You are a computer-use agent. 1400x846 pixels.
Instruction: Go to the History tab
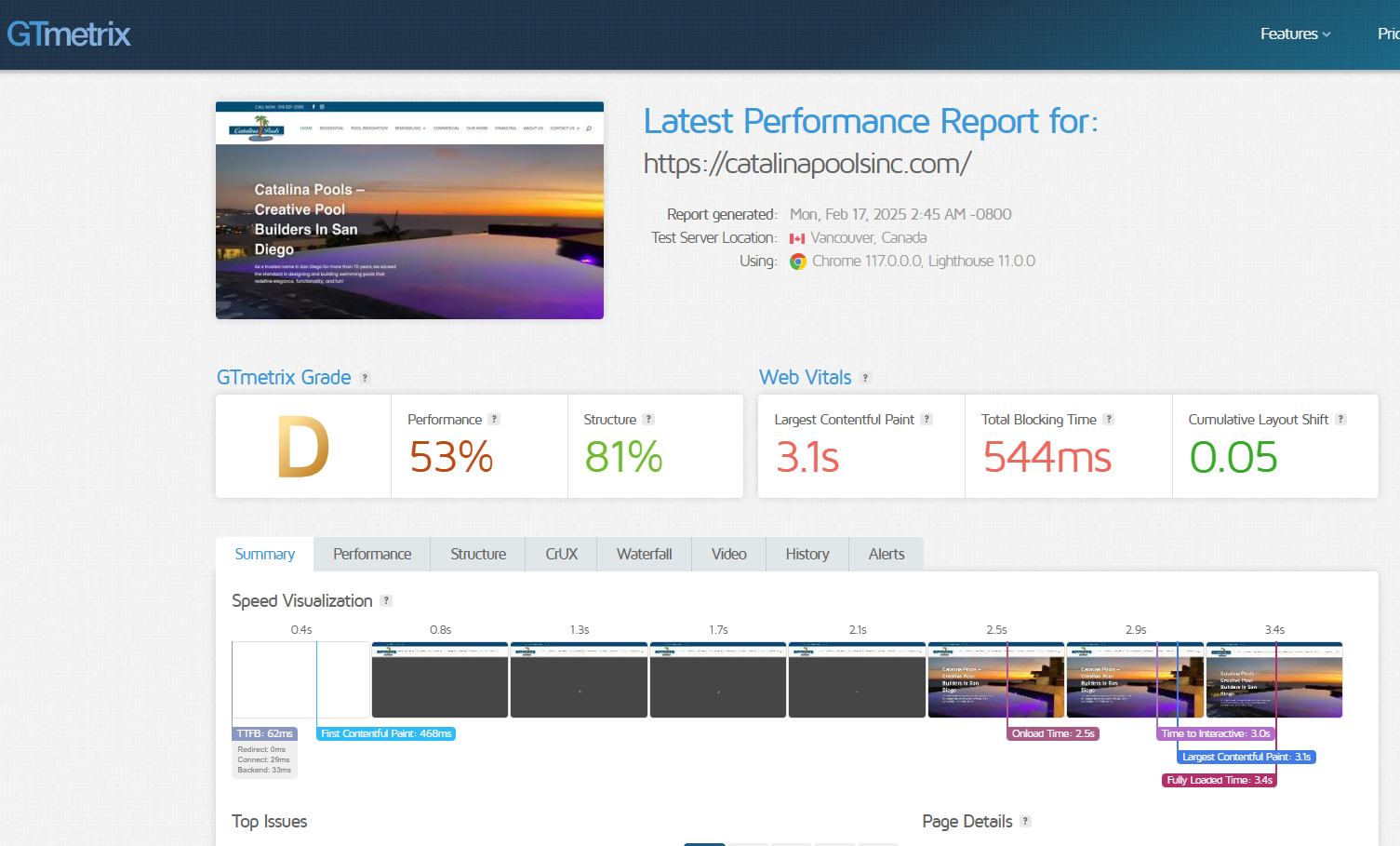(x=807, y=555)
